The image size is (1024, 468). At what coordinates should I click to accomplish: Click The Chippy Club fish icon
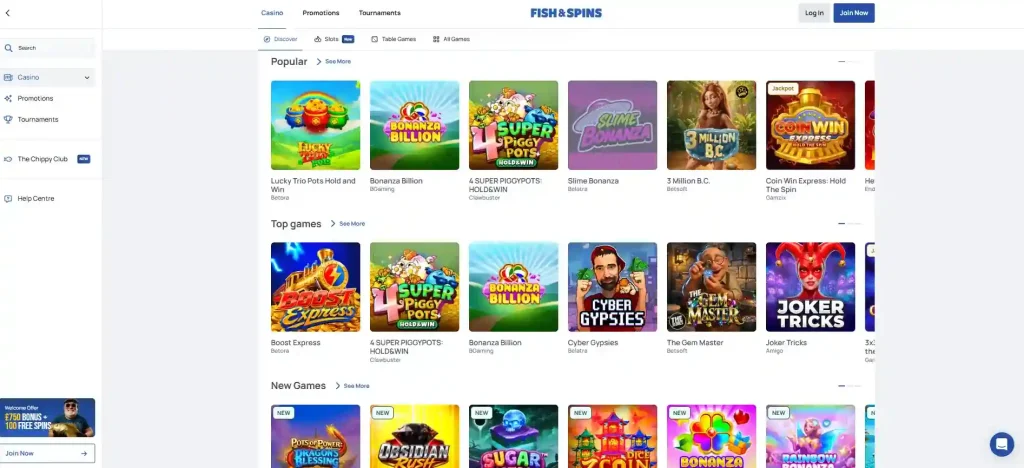[8, 159]
